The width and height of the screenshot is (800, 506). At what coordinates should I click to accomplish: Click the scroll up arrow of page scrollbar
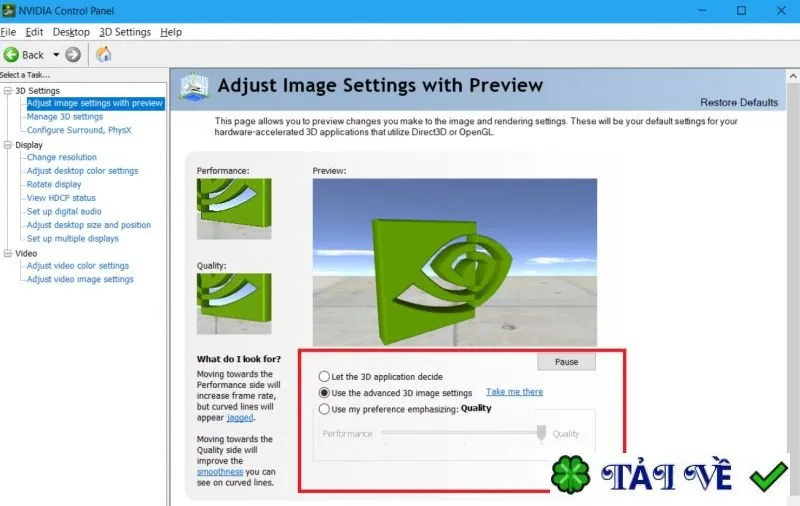pos(793,76)
